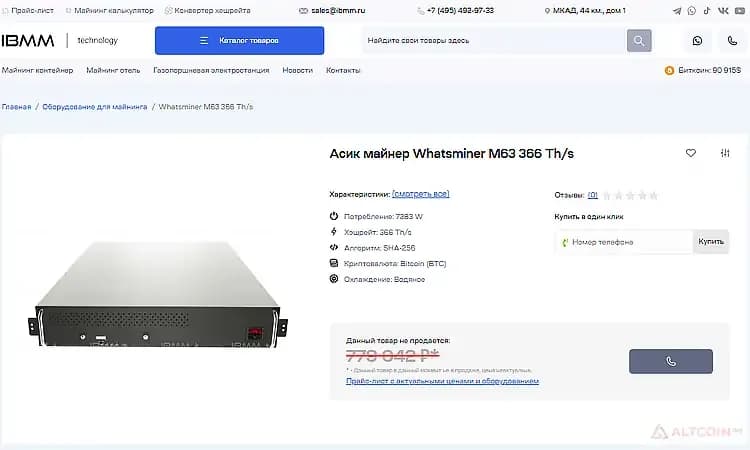
Task: Open the TikTok social icon
Action: (x=707, y=11)
